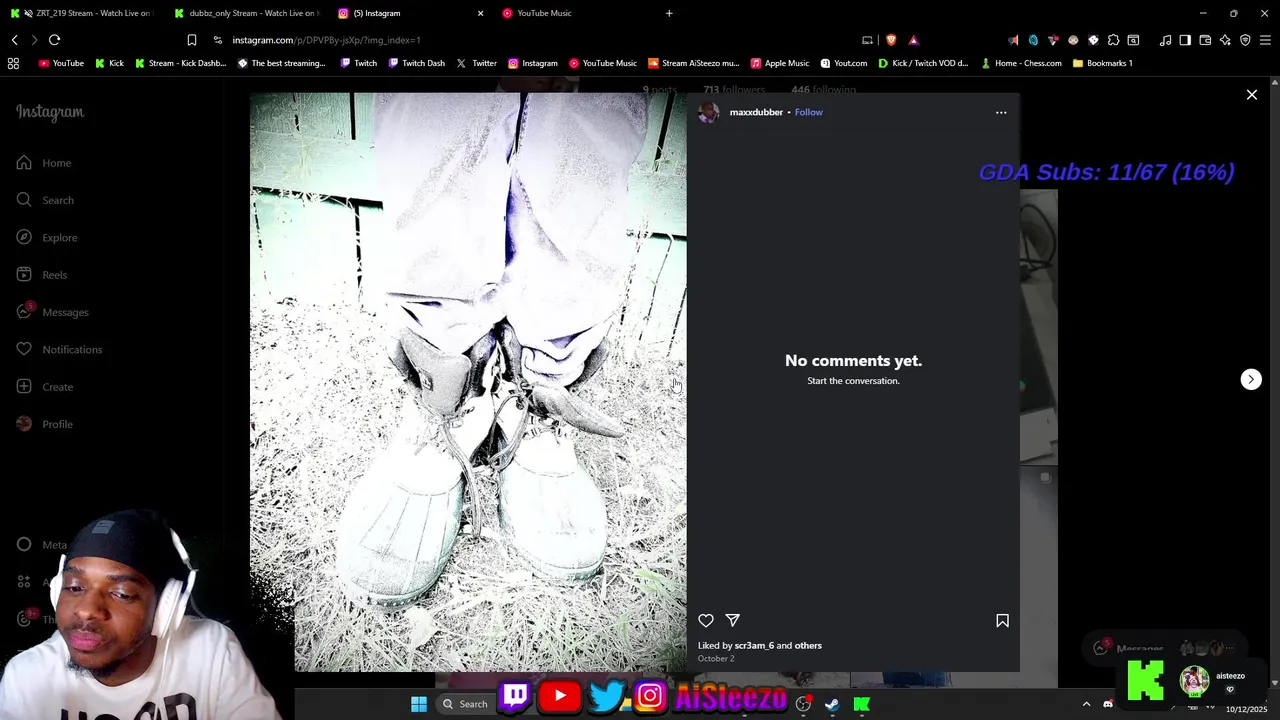This screenshot has width=1280, height=720.
Task: Switch to the dubbz_only Stream tab
Action: coord(246,13)
